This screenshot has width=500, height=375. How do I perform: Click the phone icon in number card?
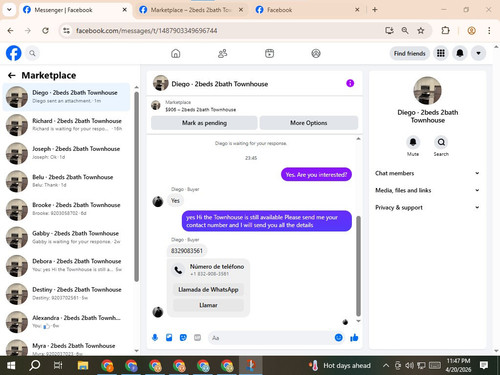click(178, 270)
